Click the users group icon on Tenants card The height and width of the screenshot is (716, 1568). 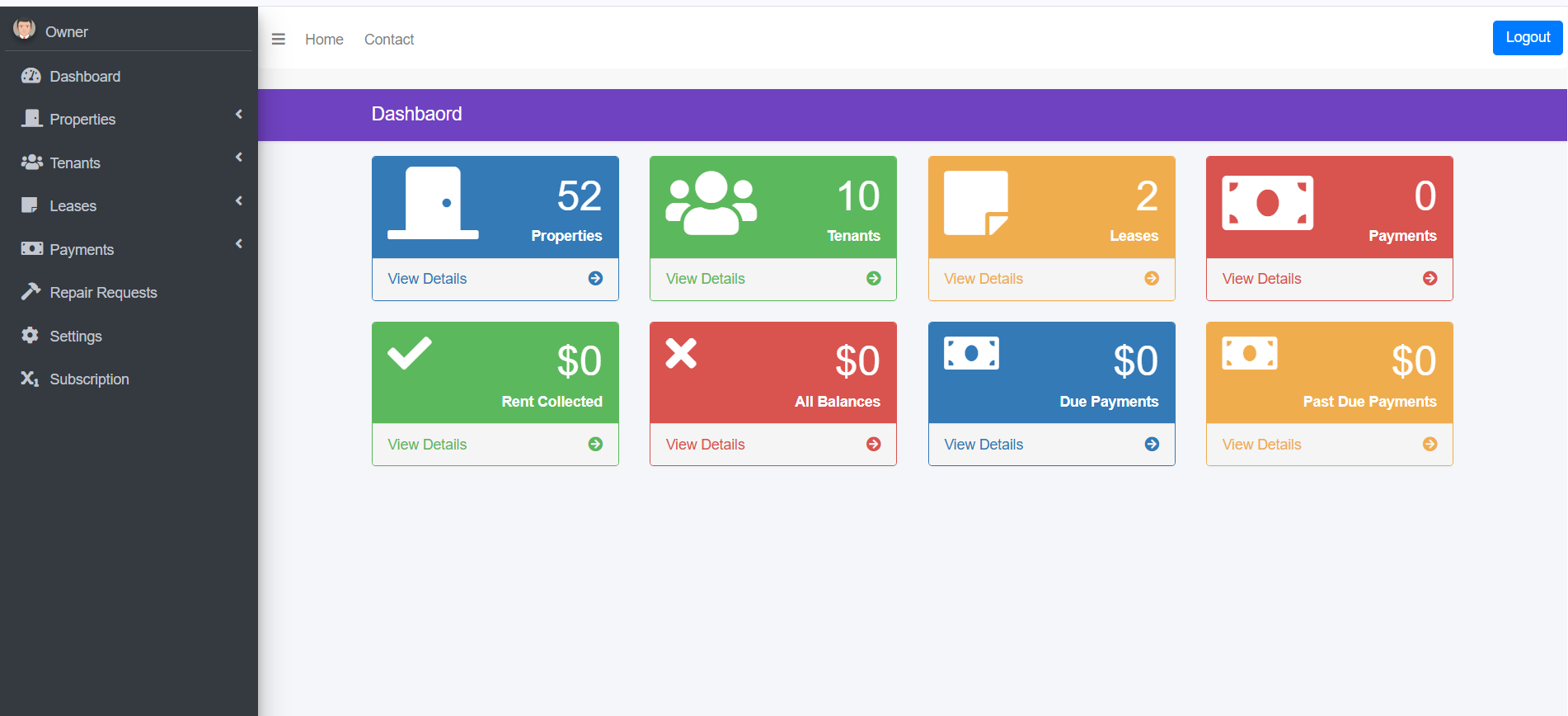click(x=711, y=203)
